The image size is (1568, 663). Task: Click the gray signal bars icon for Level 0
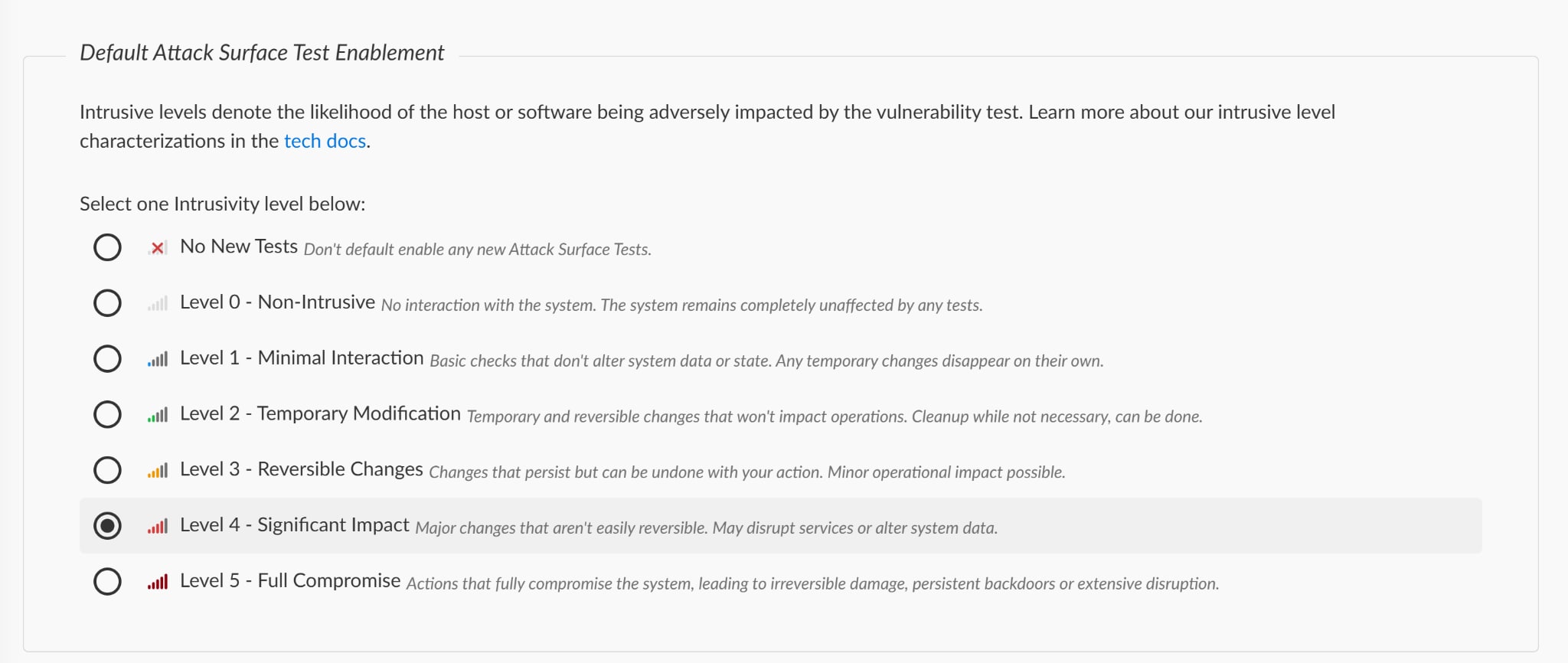[x=158, y=304]
